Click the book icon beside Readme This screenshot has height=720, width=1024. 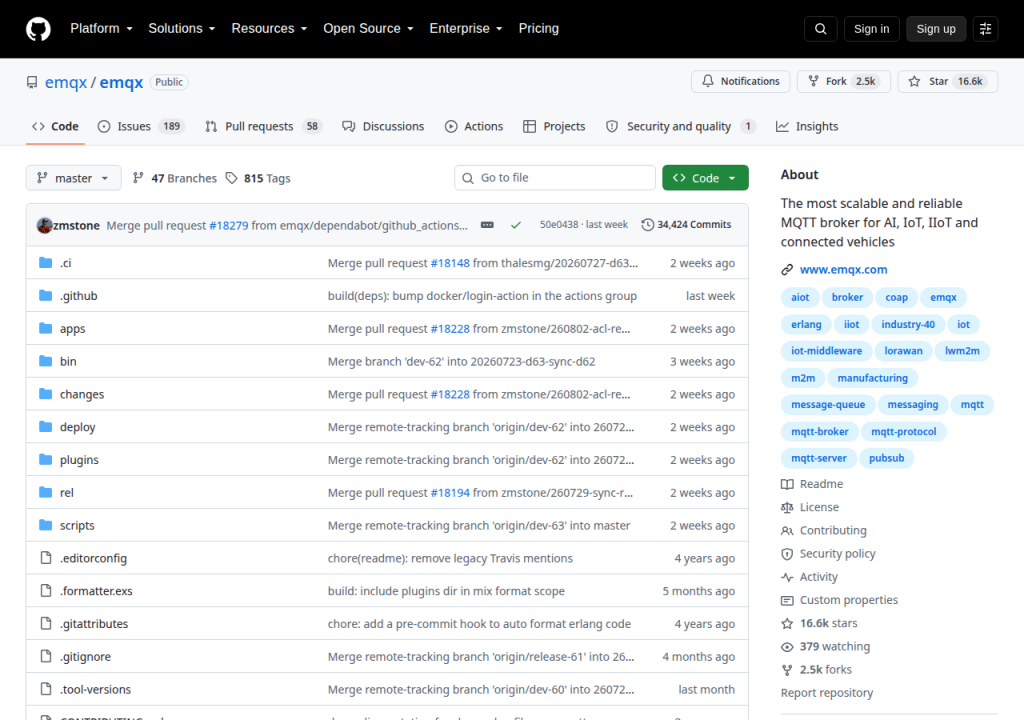click(x=787, y=484)
